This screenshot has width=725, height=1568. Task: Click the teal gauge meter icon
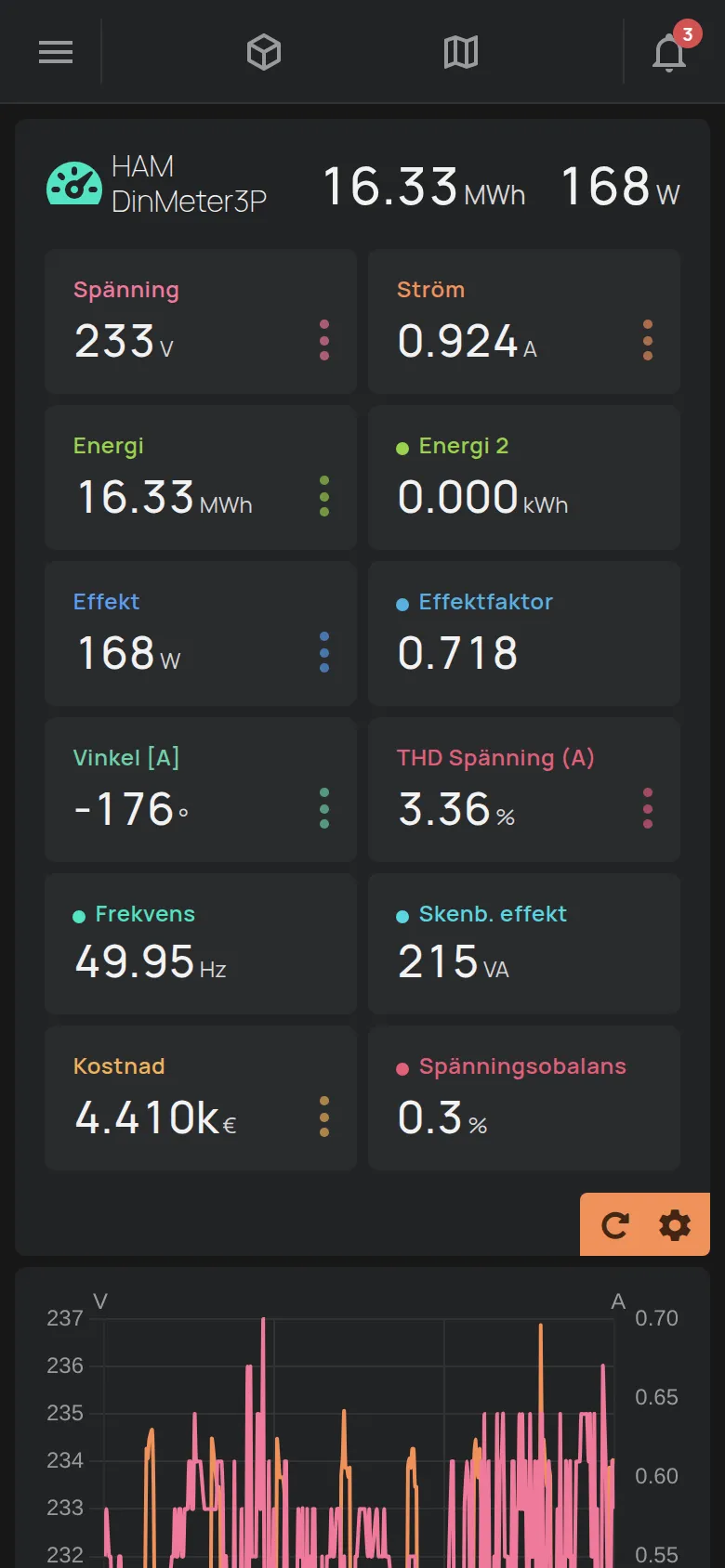pos(74,183)
